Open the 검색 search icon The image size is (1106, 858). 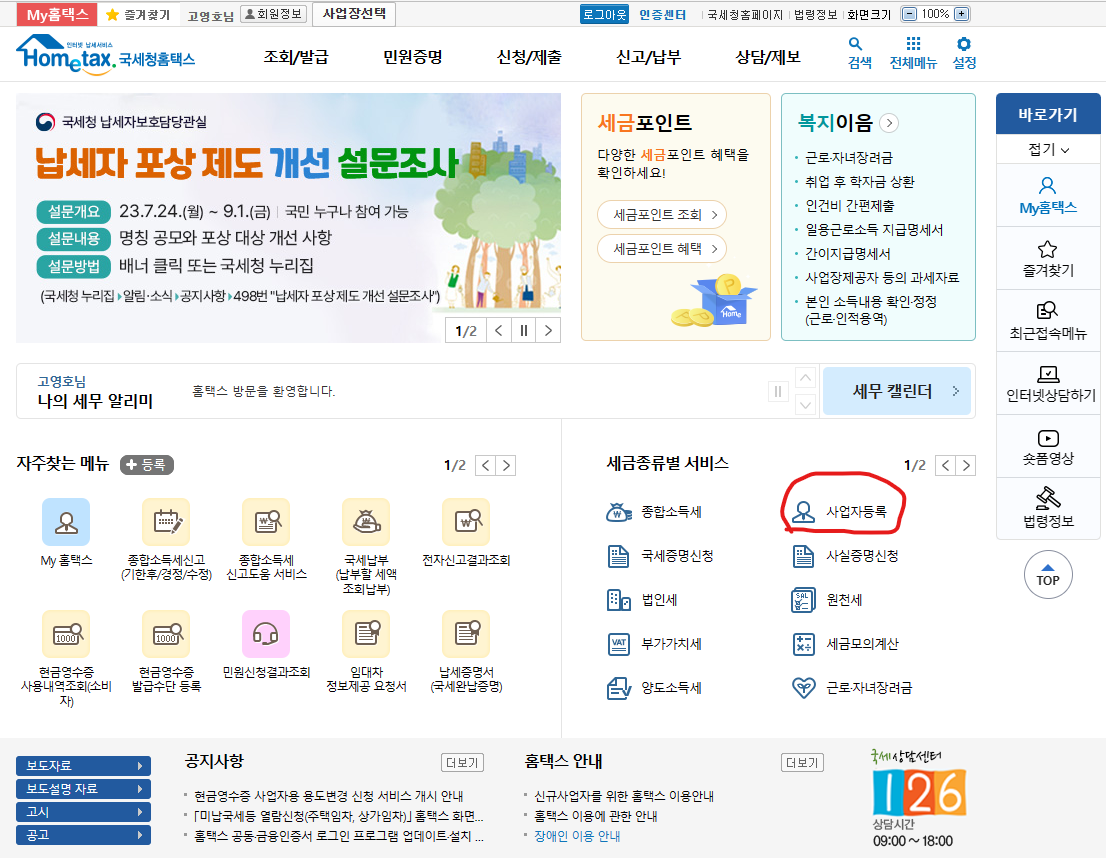tap(855, 46)
